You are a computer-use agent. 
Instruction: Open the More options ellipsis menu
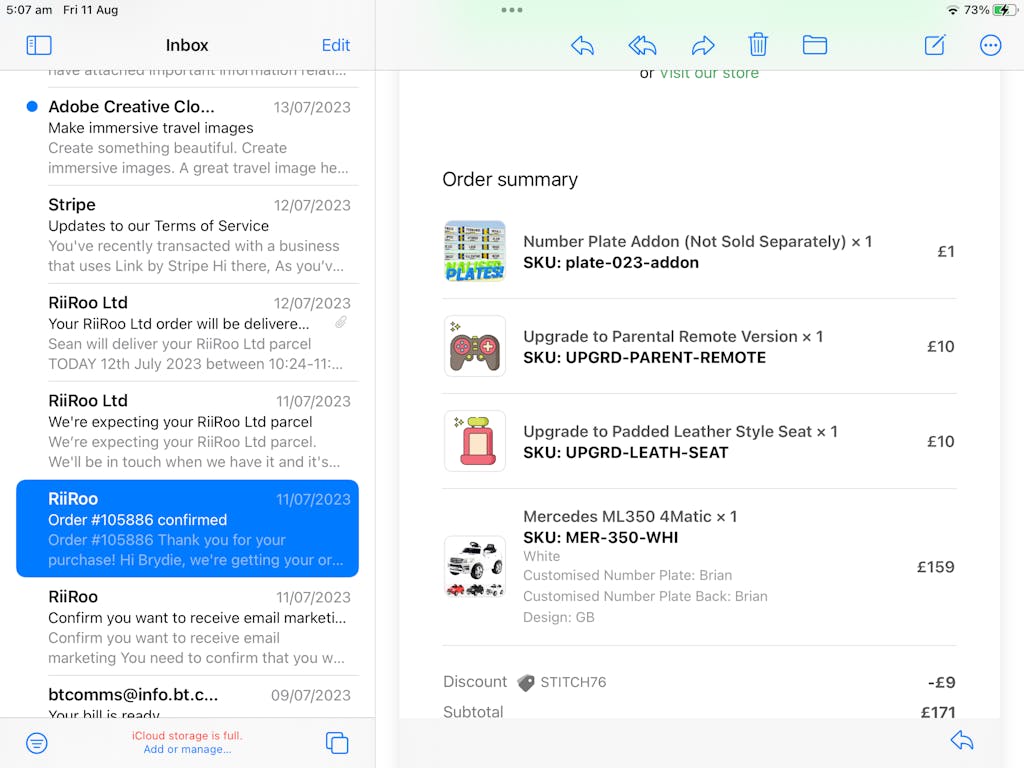click(x=990, y=45)
